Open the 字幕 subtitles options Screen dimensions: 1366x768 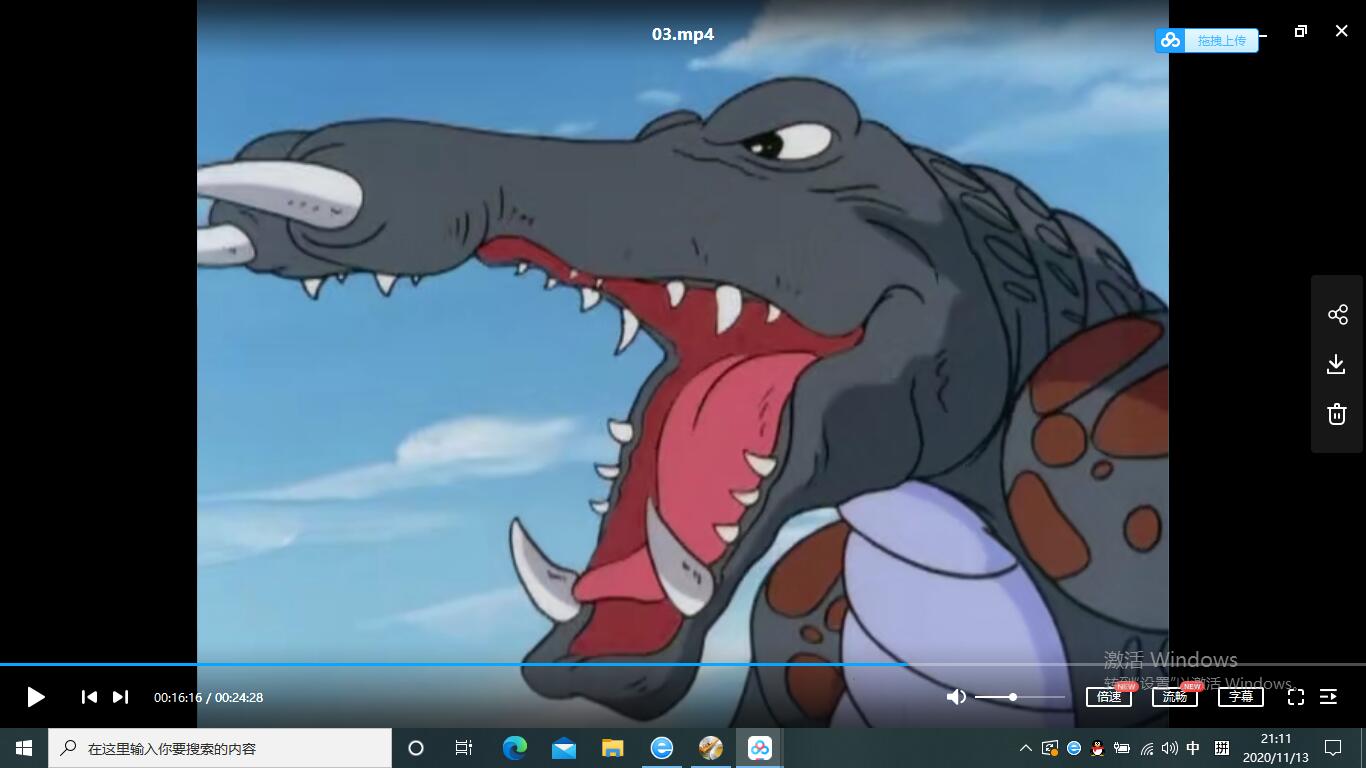point(1241,697)
